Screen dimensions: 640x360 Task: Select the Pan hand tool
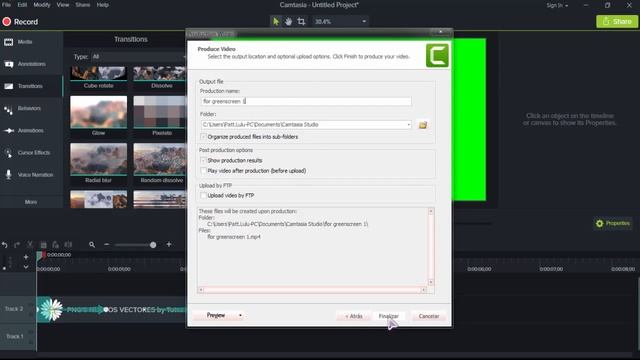(x=289, y=21)
